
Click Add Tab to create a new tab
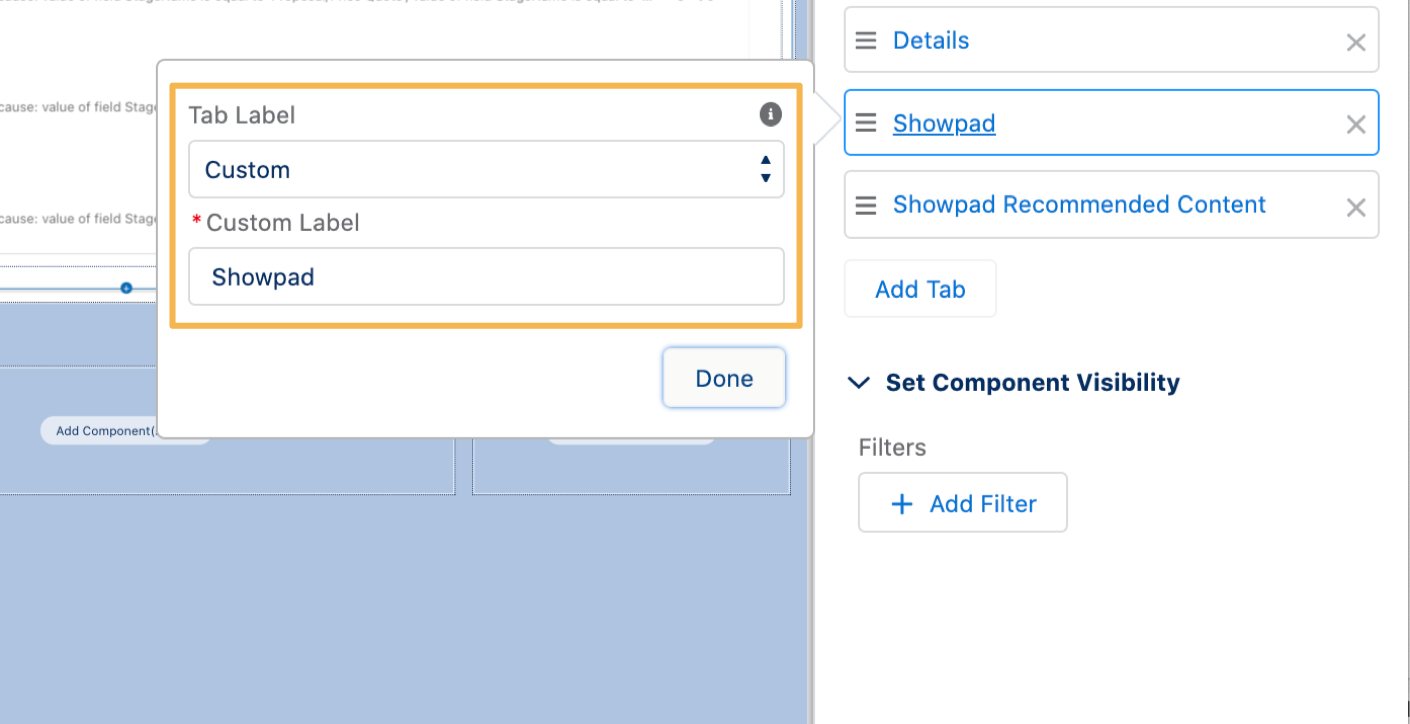click(919, 288)
